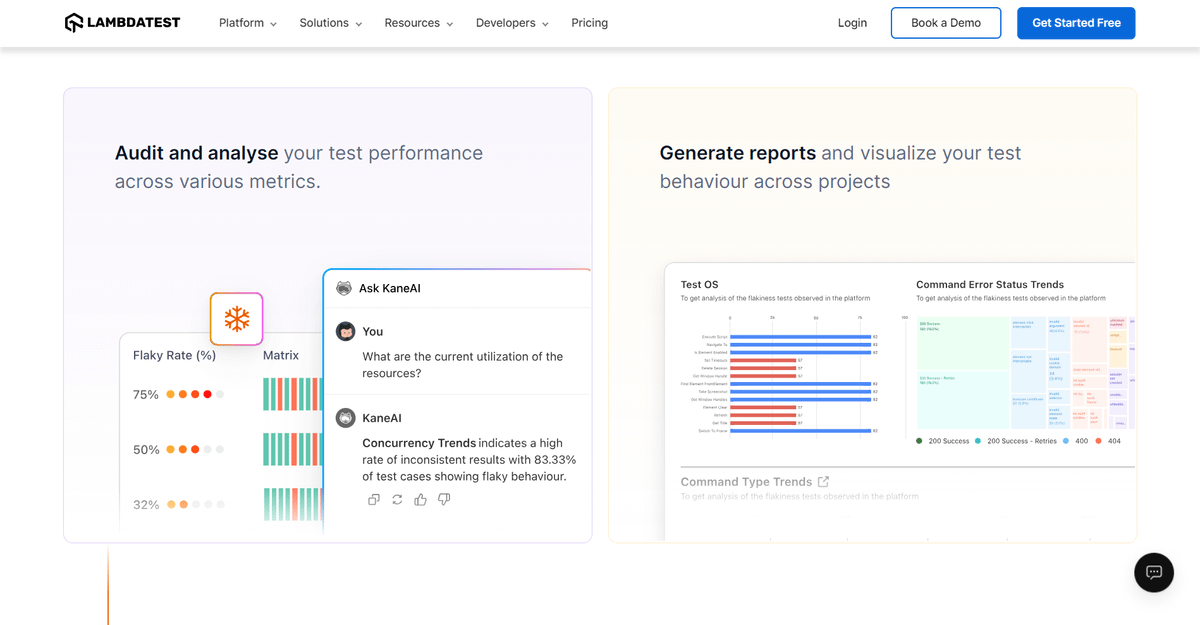Open the Developers navigation menu
The height and width of the screenshot is (625, 1200).
coord(512,23)
